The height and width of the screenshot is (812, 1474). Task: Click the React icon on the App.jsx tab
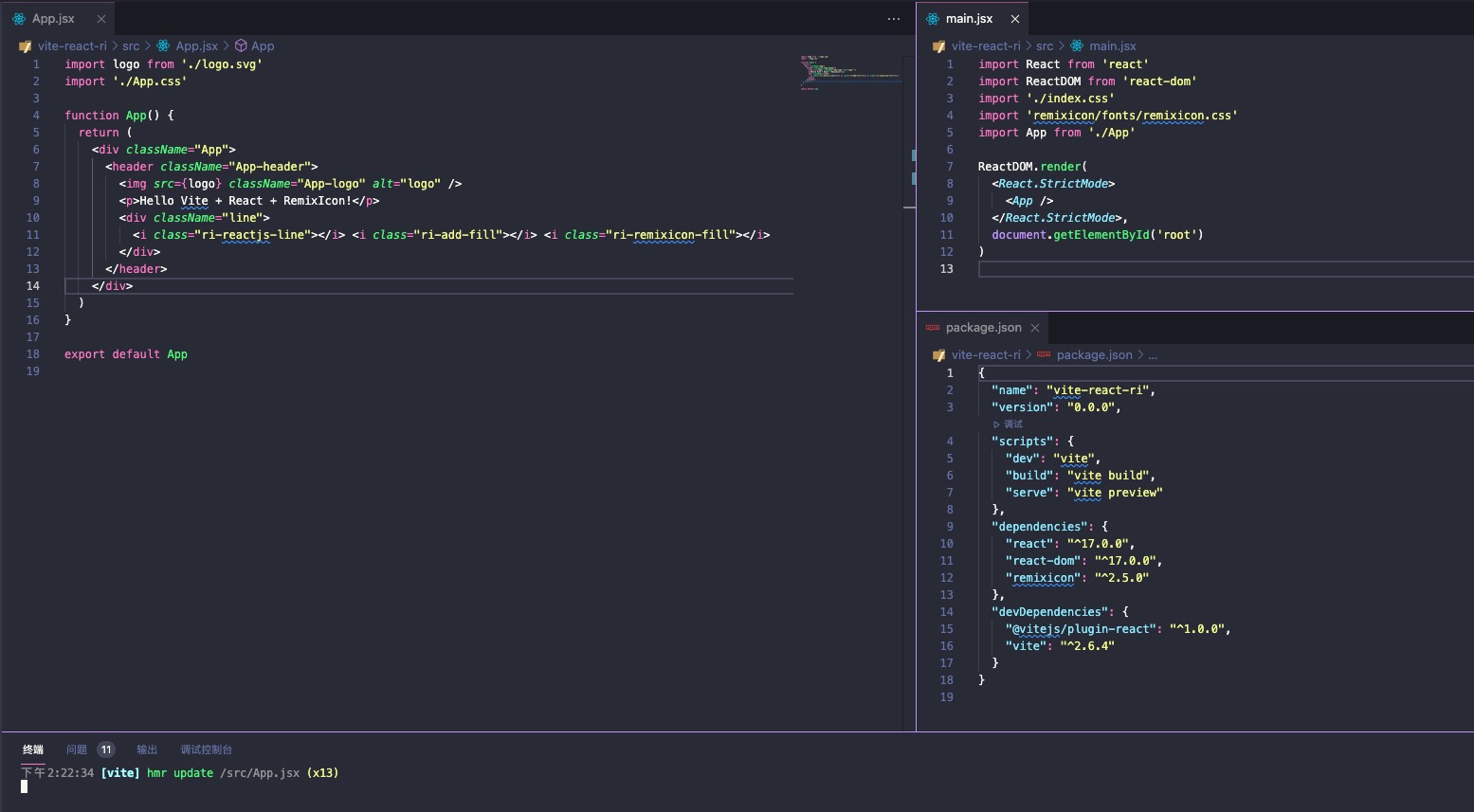pos(19,18)
